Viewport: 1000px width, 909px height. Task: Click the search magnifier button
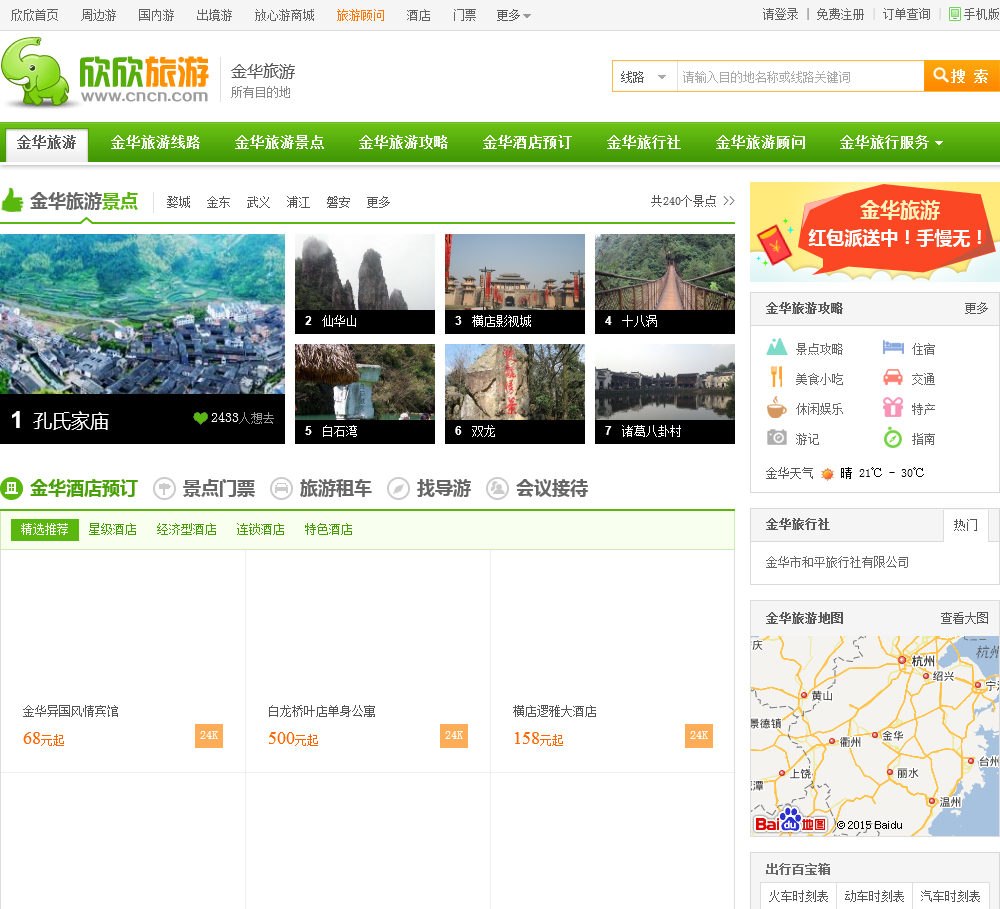[x=961, y=77]
